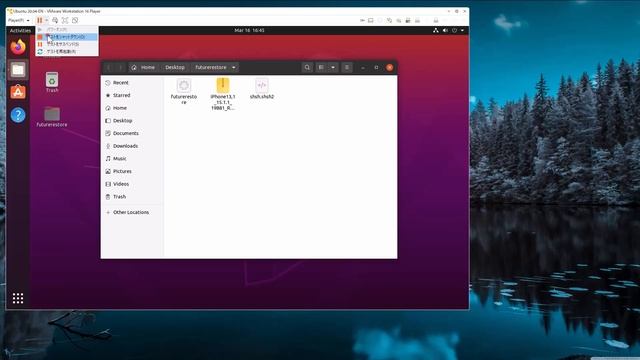Select Pictures in the Files sidebar
This screenshot has height=360, width=640.
132,171
